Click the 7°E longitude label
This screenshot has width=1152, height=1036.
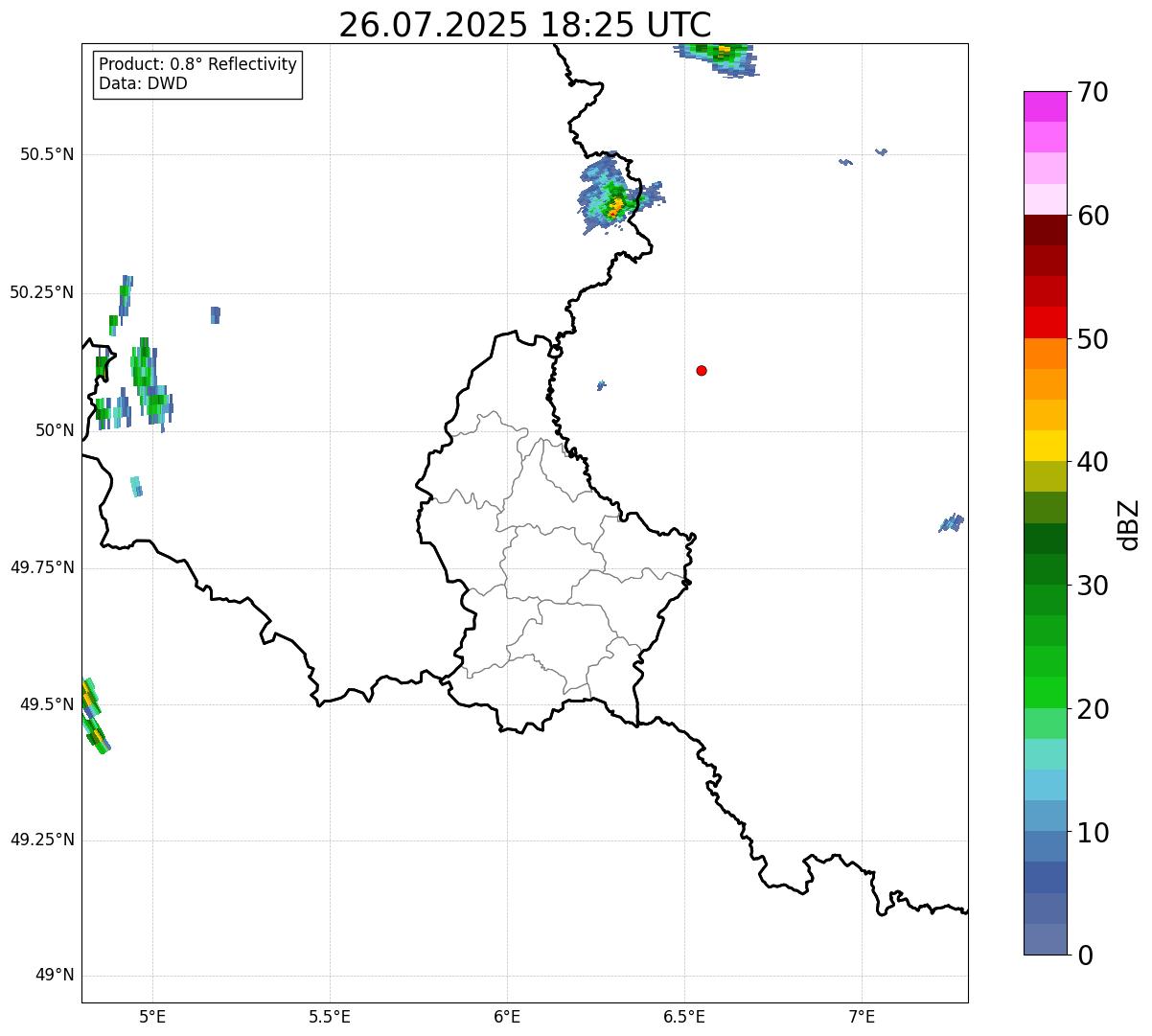click(x=862, y=1017)
